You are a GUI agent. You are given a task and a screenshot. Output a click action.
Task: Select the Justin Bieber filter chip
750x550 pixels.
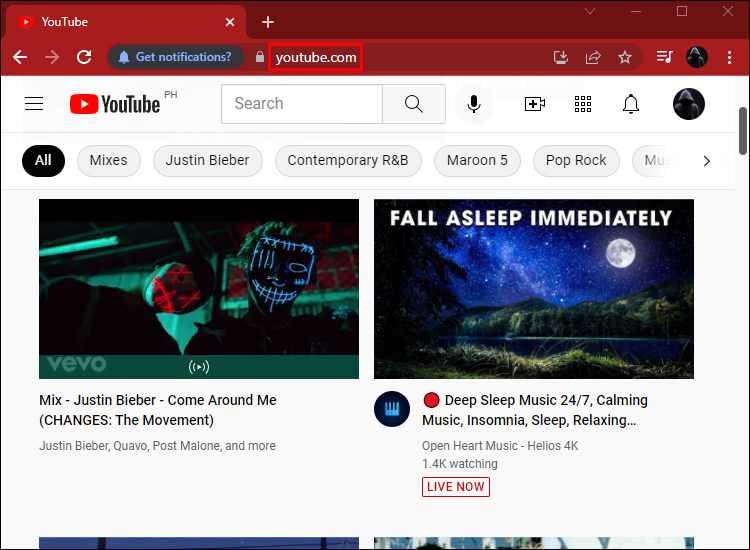208,161
